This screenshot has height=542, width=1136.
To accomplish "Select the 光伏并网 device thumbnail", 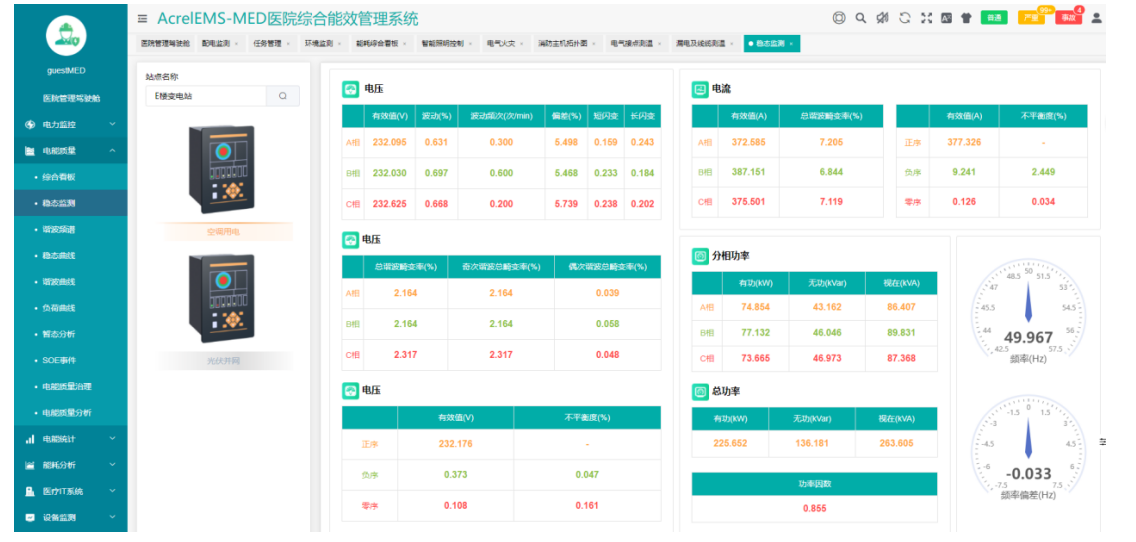I will click(216, 298).
